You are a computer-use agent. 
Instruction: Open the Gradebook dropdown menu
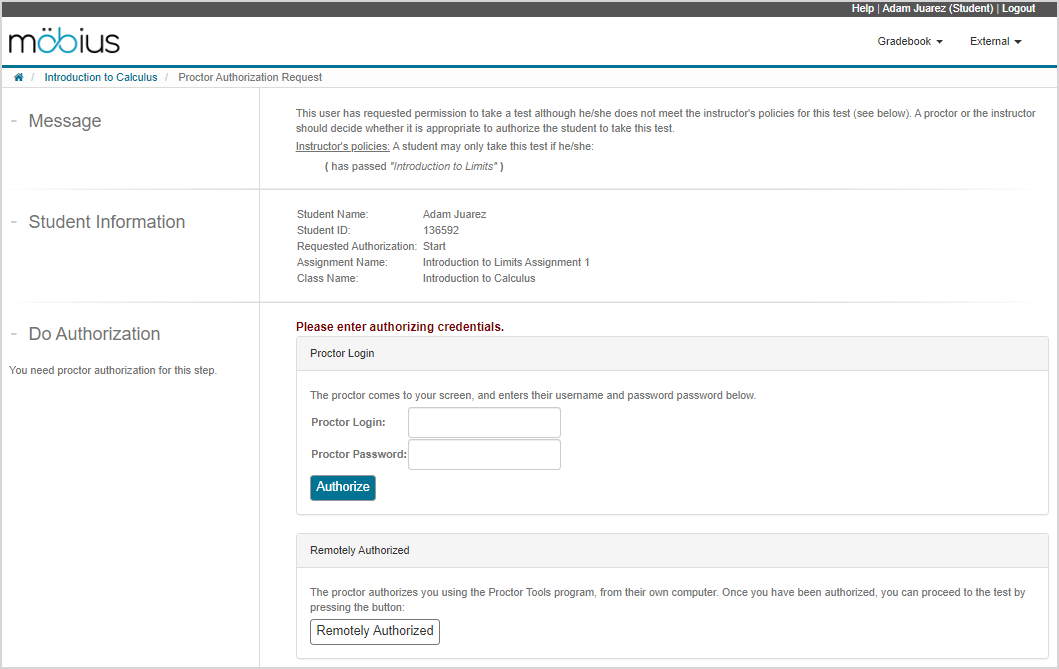pyautogui.click(x=909, y=42)
